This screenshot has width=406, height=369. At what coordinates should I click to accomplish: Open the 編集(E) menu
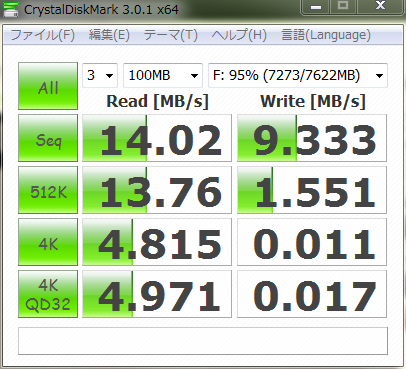pyautogui.click(x=109, y=35)
